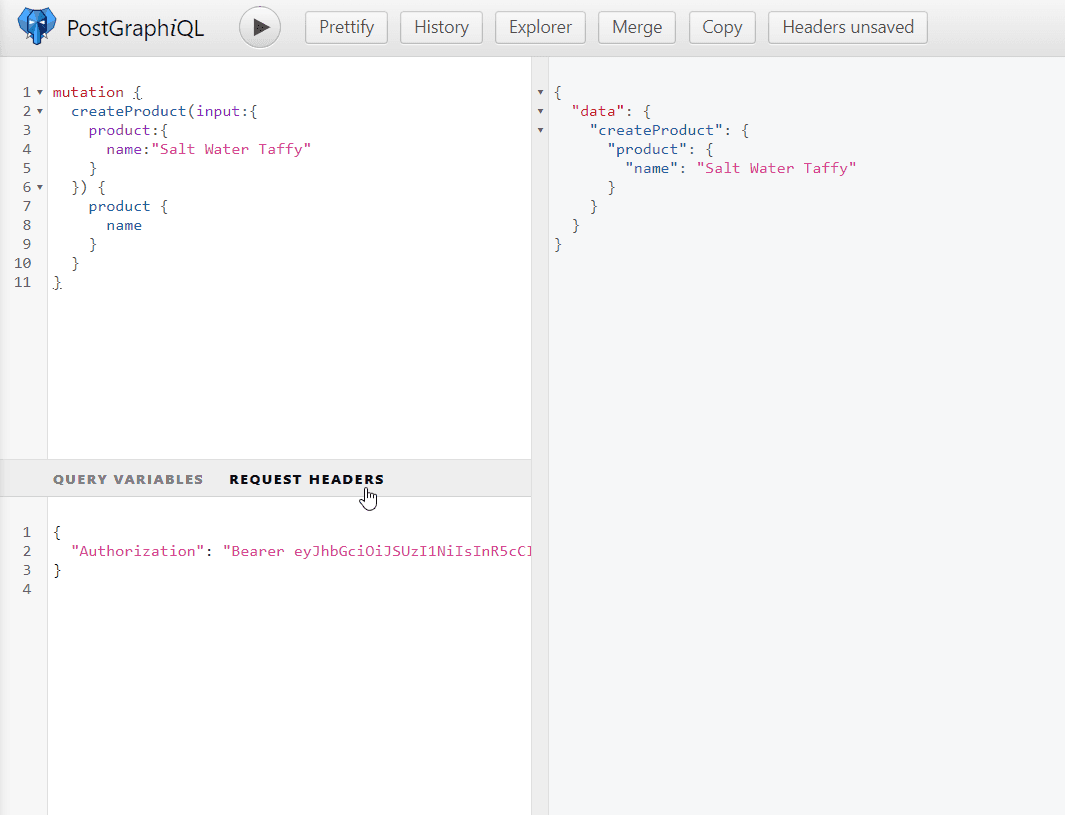Collapse the "data" fold arrow in the results
1065x815 pixels.
click(x=541, y=111)
